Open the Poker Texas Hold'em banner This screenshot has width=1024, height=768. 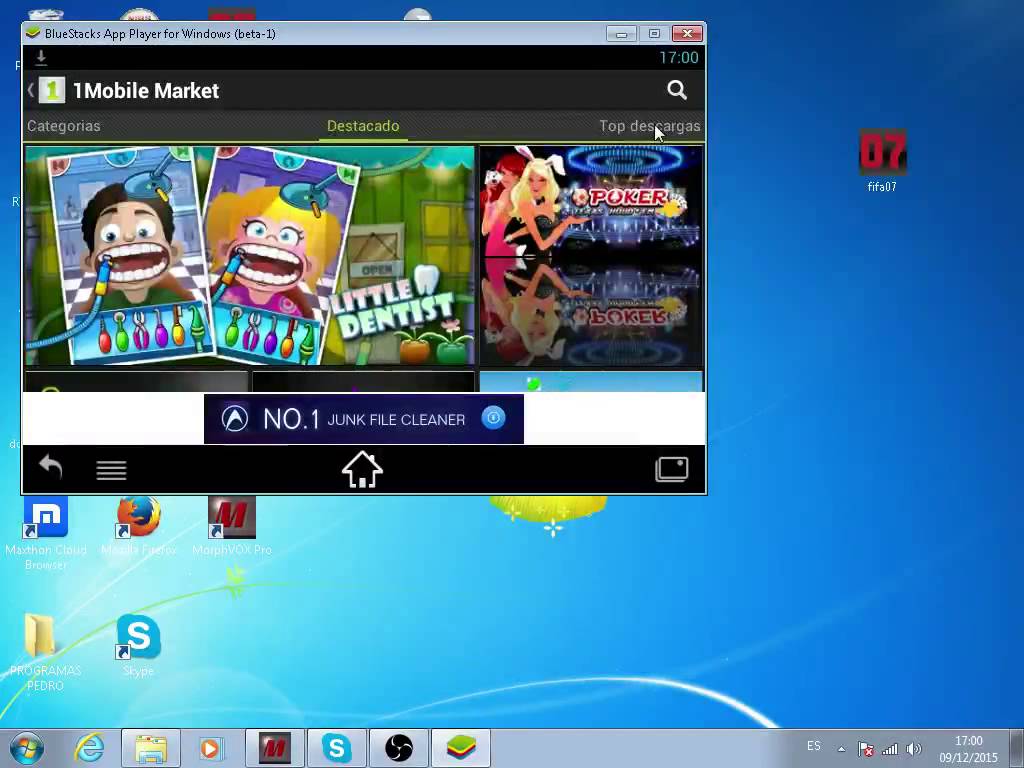591,255
